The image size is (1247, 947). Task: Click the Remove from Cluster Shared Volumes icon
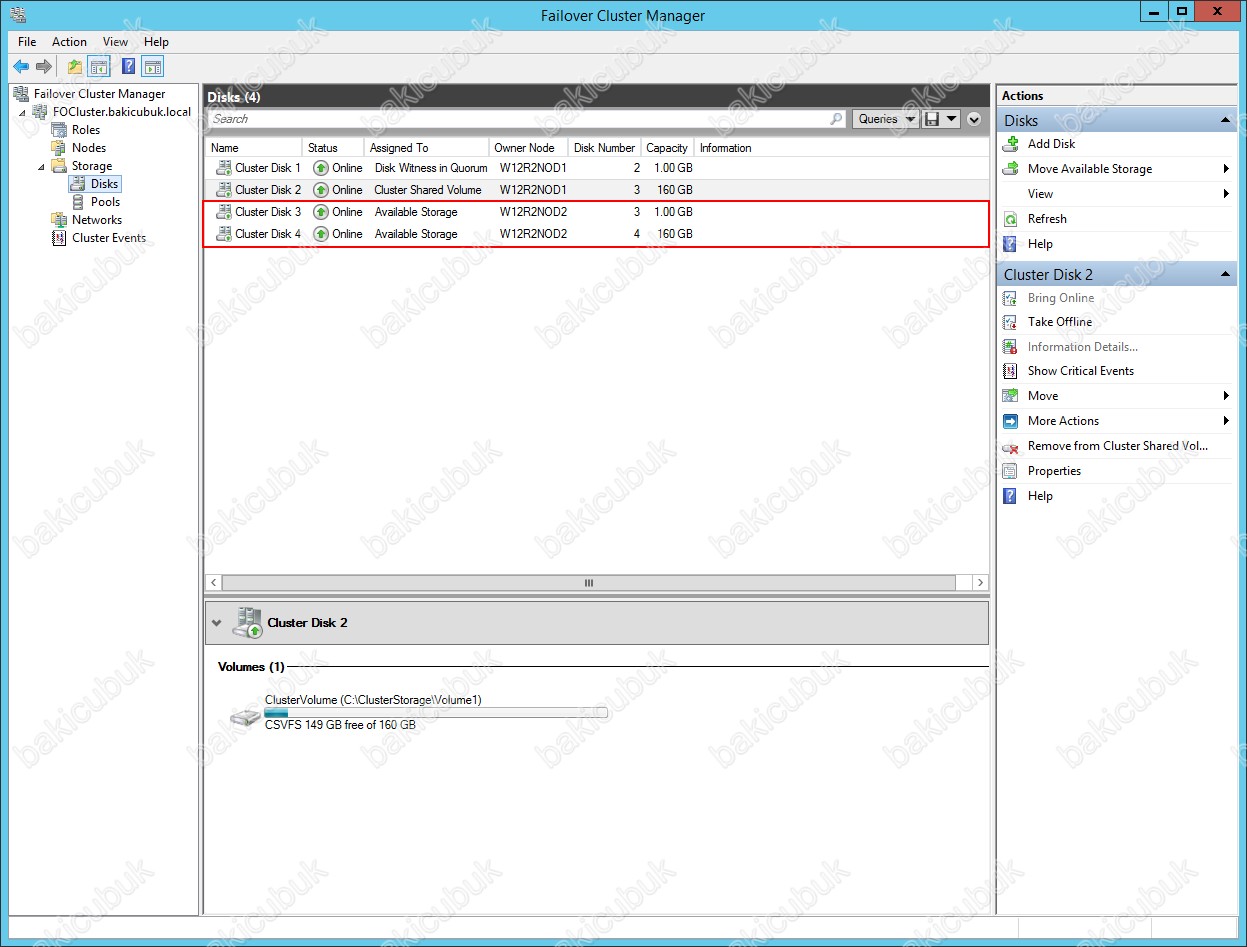(1011, 446)
